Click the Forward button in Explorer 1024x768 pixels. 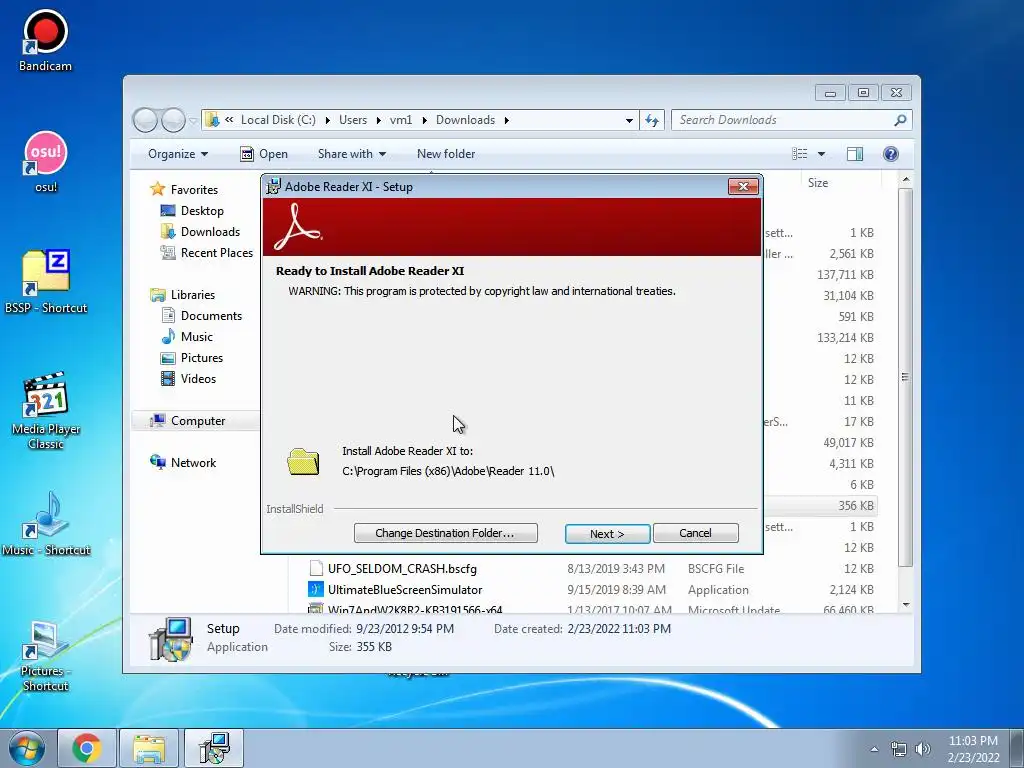(173, 120)
